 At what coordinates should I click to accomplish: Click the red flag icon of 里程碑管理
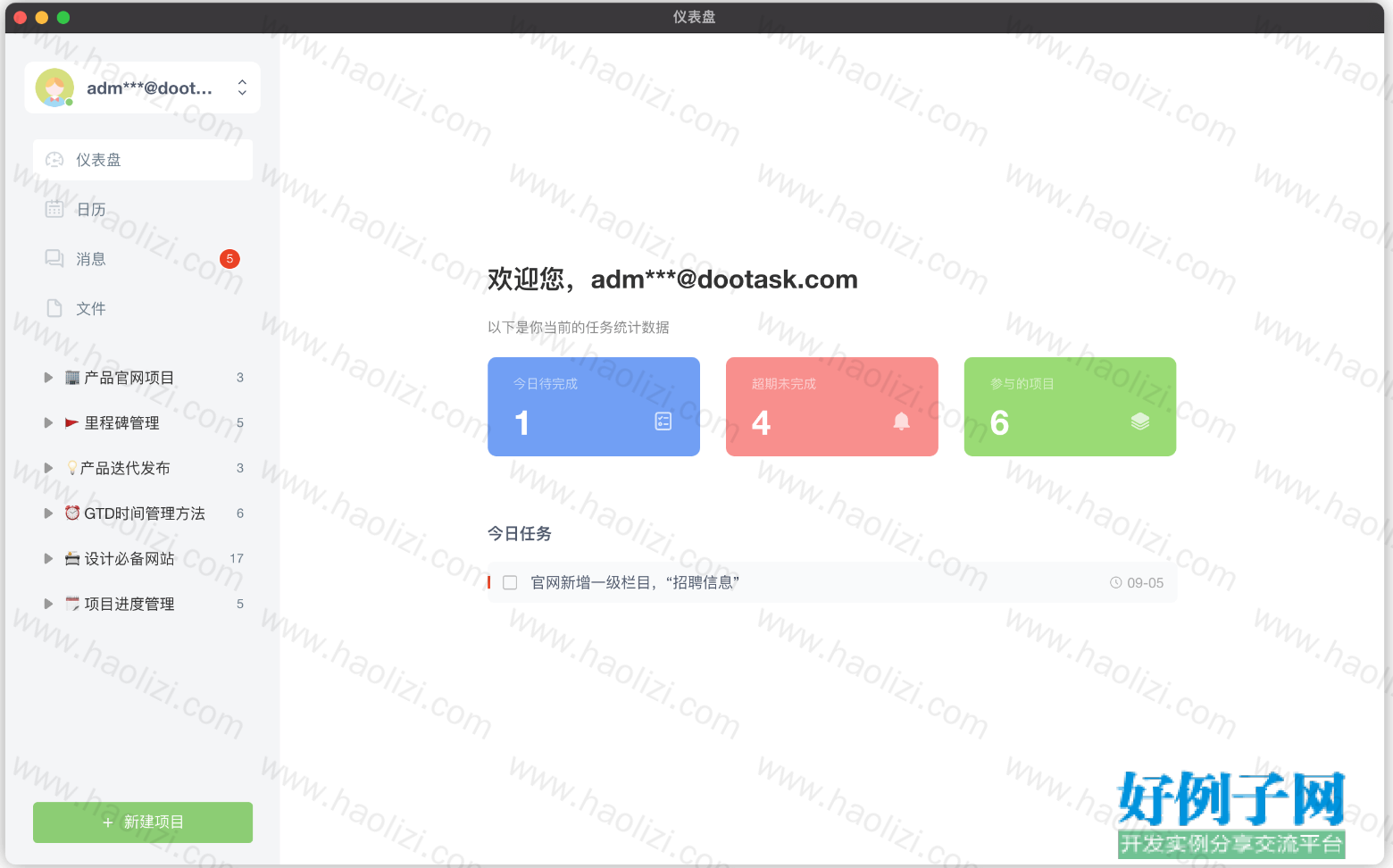coord(72,422)
